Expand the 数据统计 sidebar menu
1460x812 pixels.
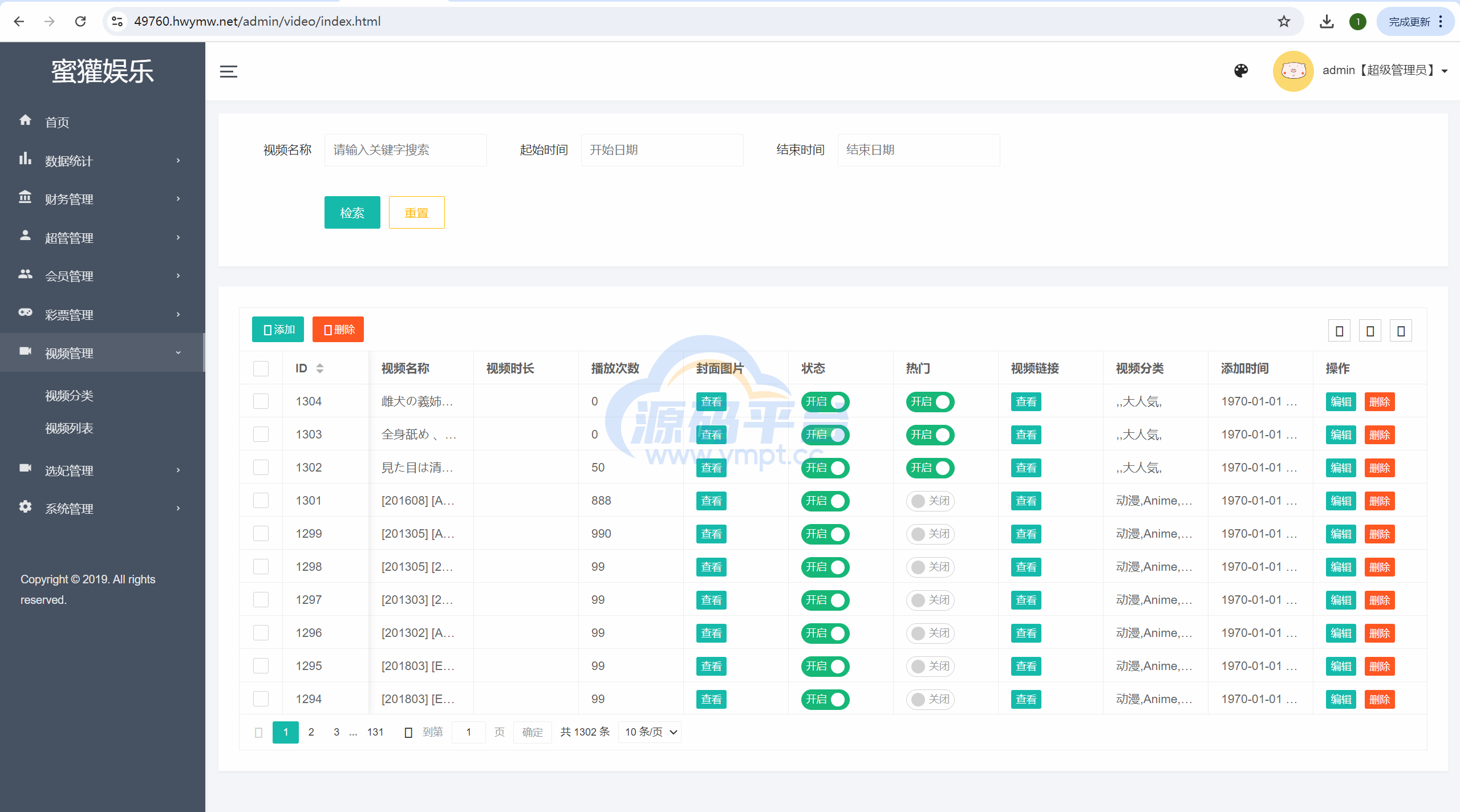point(103,161)
